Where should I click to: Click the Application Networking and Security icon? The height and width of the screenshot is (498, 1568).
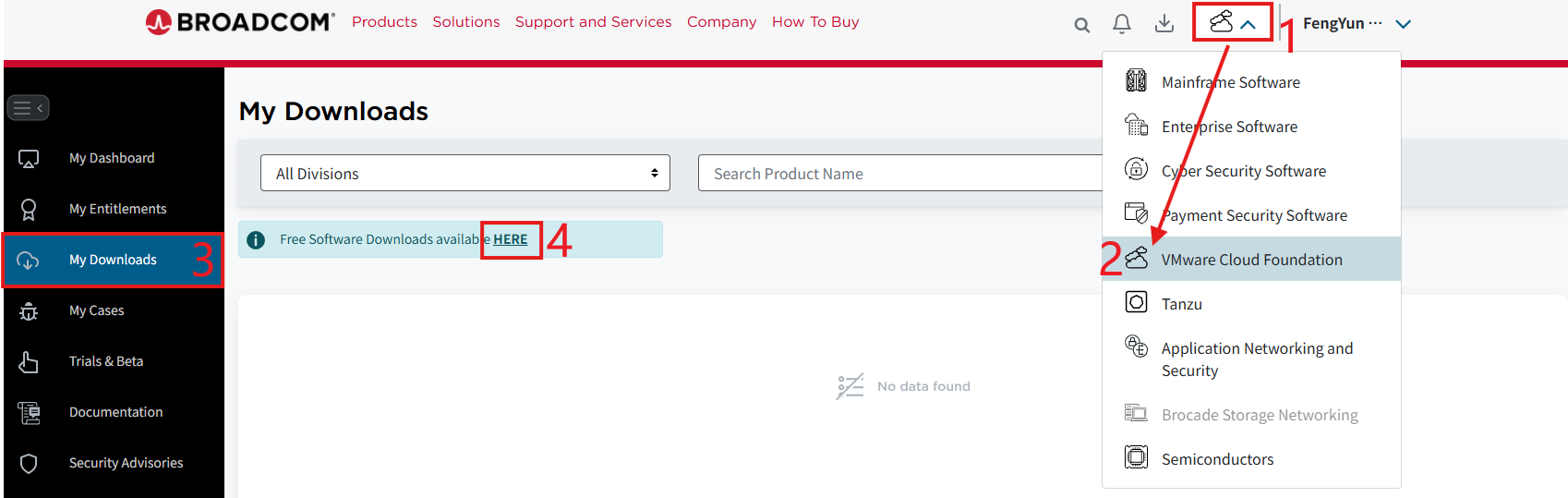(1136, 346)
